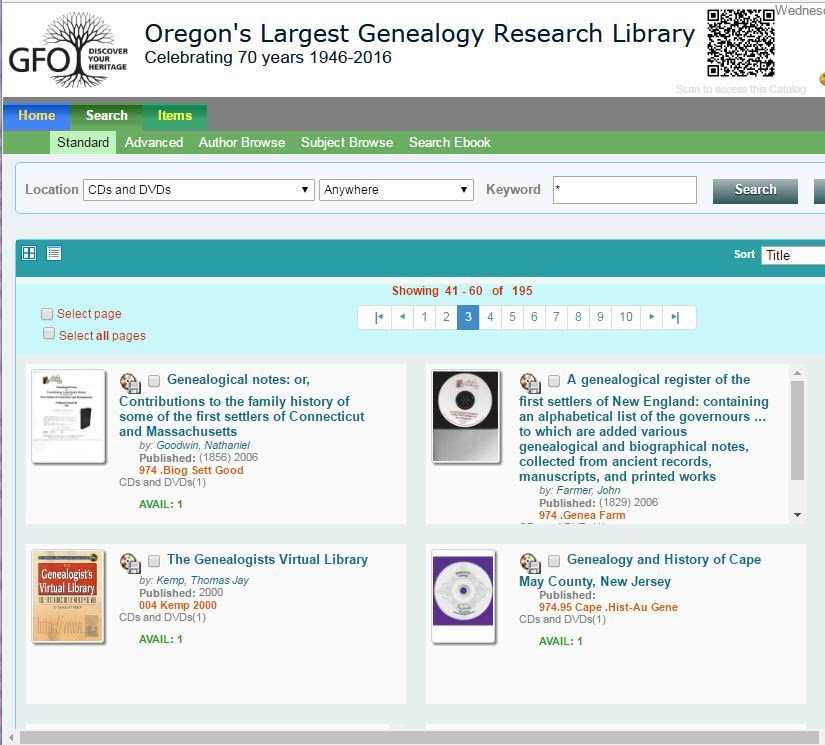Go to previous results page arrow
Image resolution: width=825 pixels, height=745 pixels.
402,317
